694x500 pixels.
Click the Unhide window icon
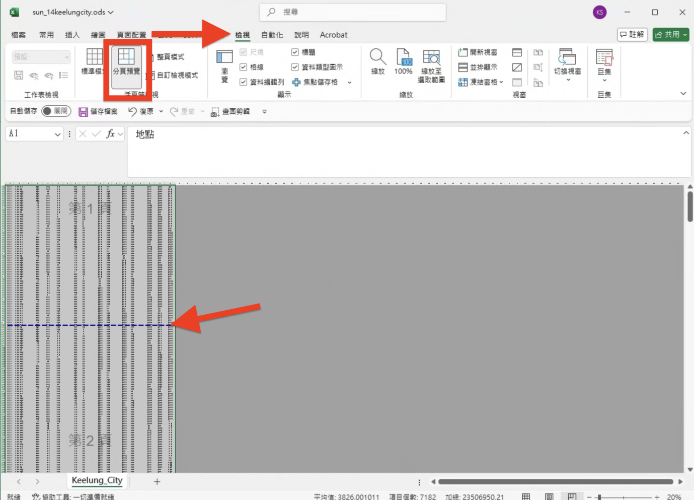pos(517,82)
